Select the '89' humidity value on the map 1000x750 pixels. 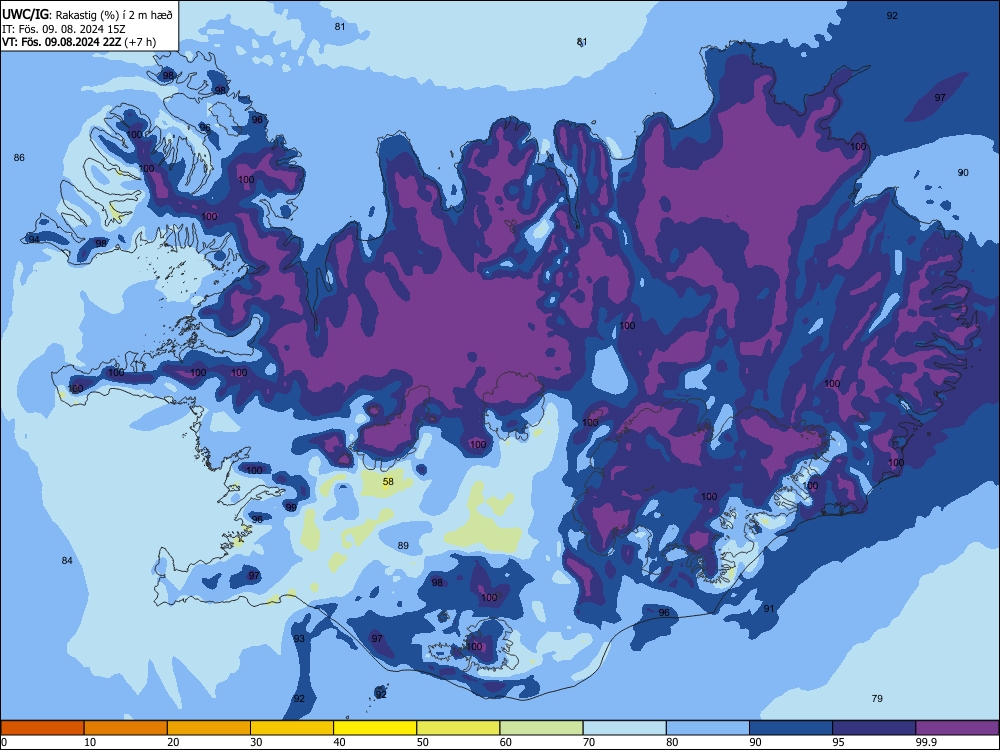pos(403,545)
